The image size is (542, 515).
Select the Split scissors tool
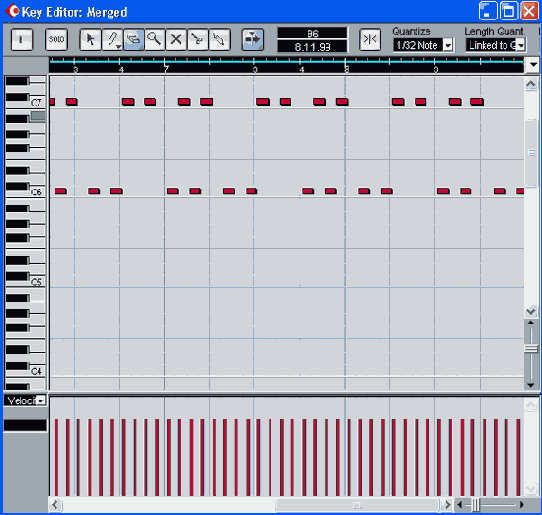(198, 39)
